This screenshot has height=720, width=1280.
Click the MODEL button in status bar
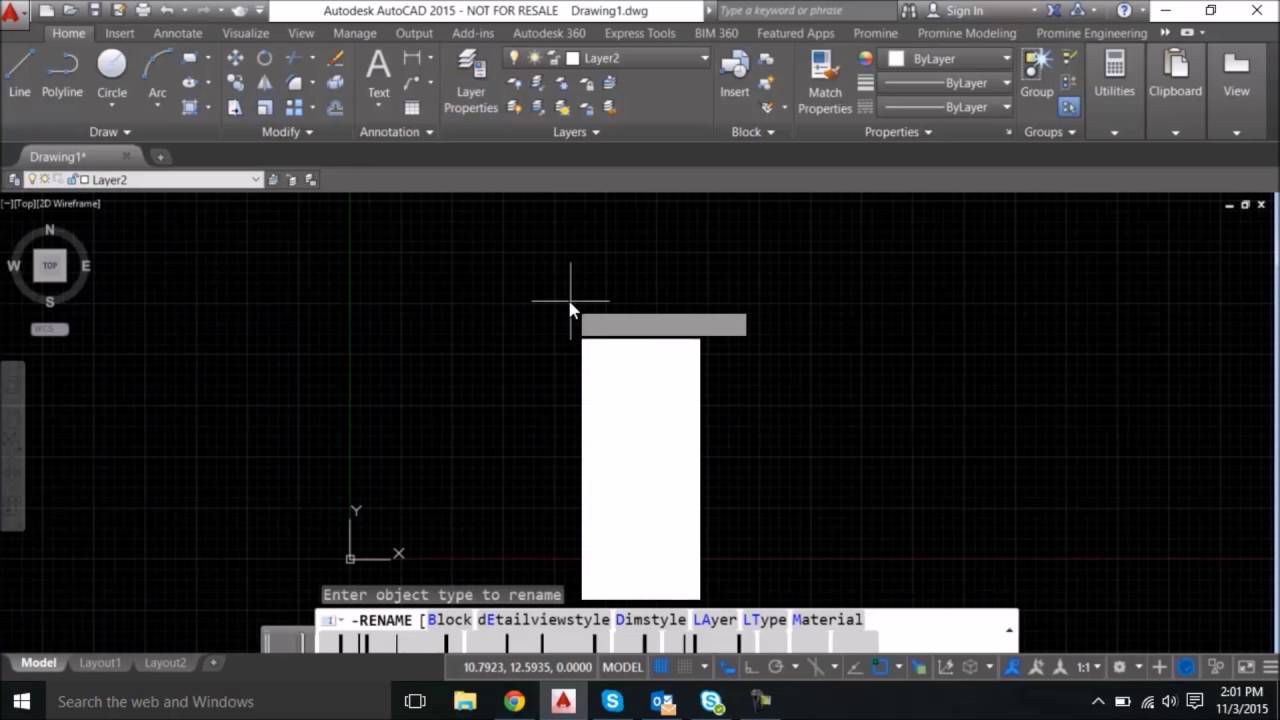pos(622,667)
